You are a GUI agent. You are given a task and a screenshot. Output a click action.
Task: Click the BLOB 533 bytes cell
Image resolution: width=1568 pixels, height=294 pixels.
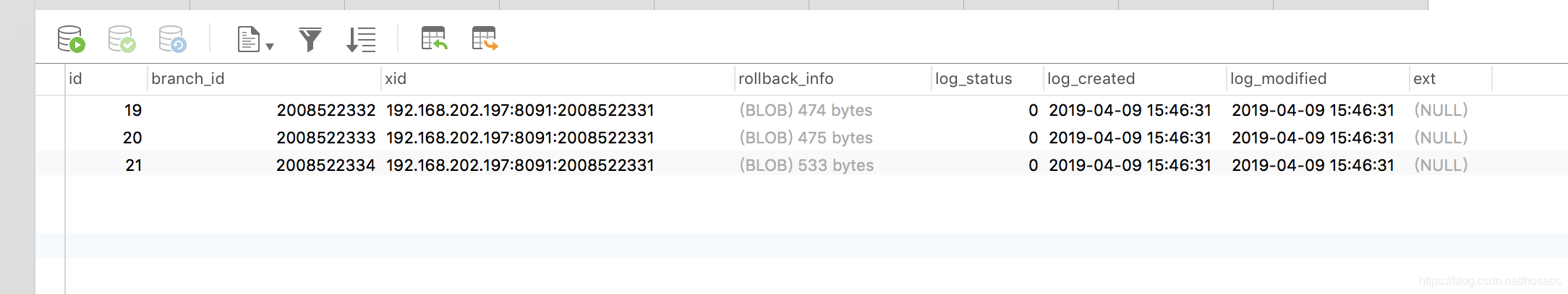point(806,165)
